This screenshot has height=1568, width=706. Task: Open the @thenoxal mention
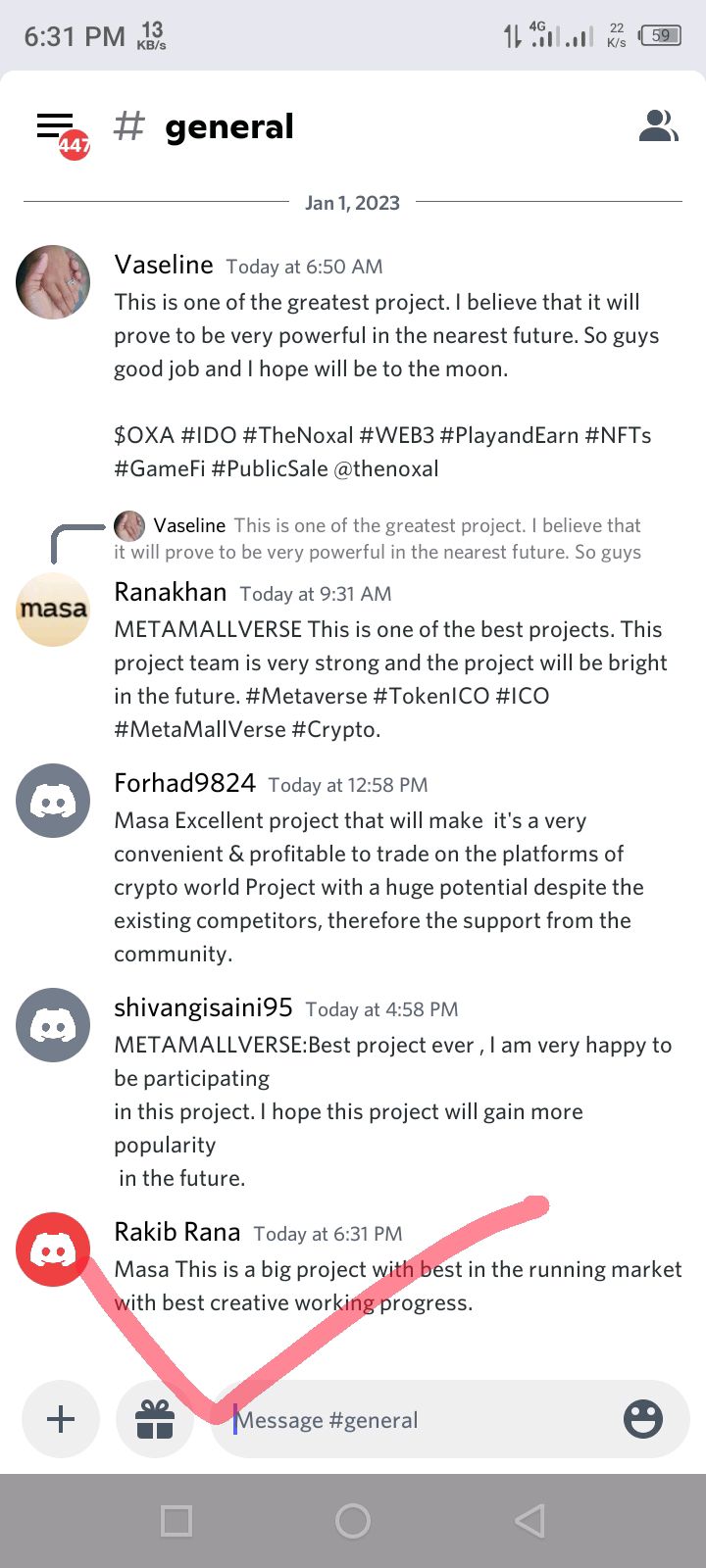pos(386,468)
